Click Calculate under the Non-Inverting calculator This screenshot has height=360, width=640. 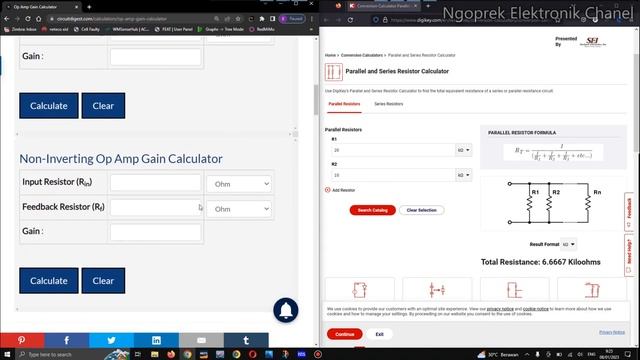click(49, 281)
